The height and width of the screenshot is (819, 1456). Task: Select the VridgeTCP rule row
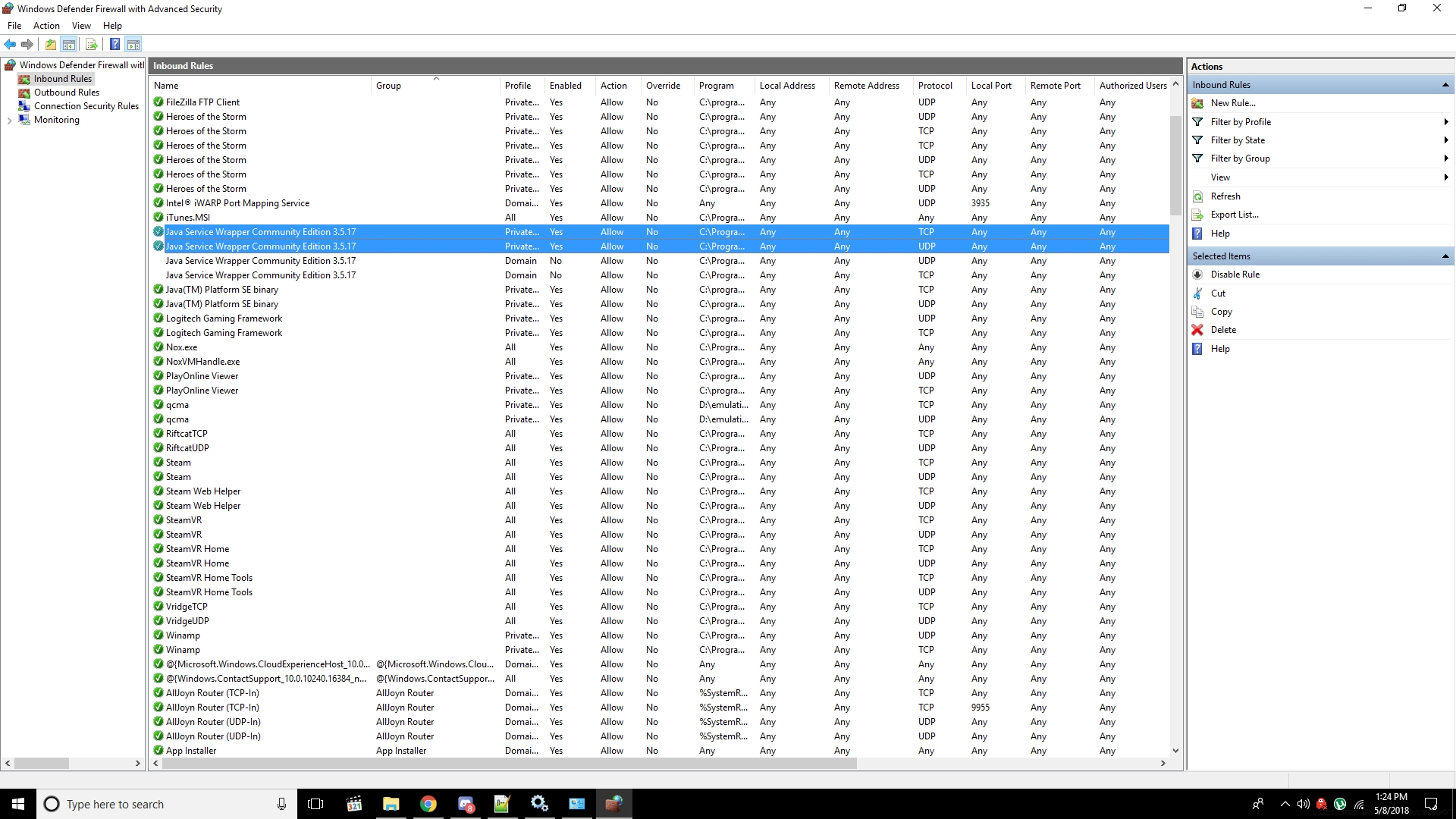660,607
